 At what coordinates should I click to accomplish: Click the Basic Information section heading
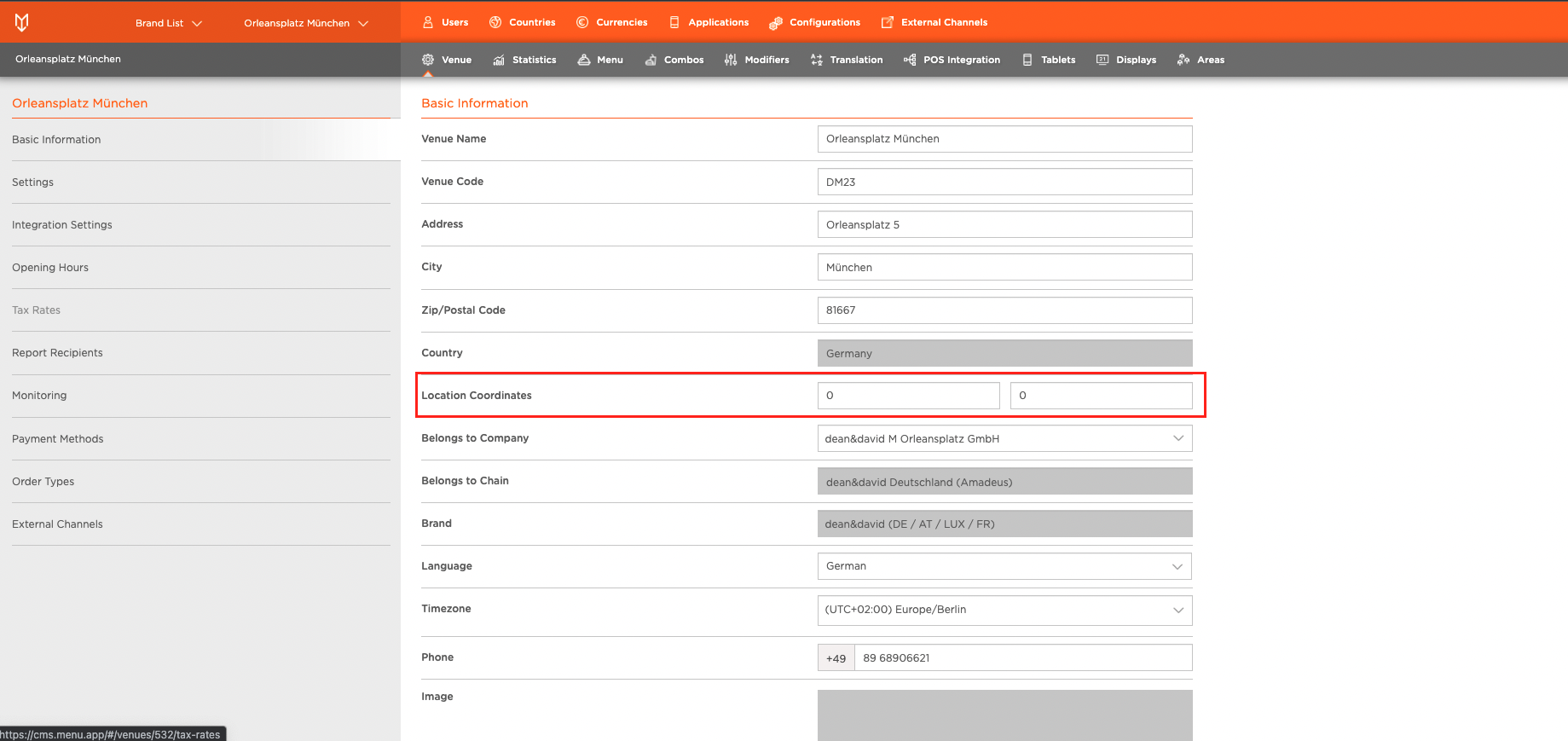pyautogui.click(x=475, y=103)
